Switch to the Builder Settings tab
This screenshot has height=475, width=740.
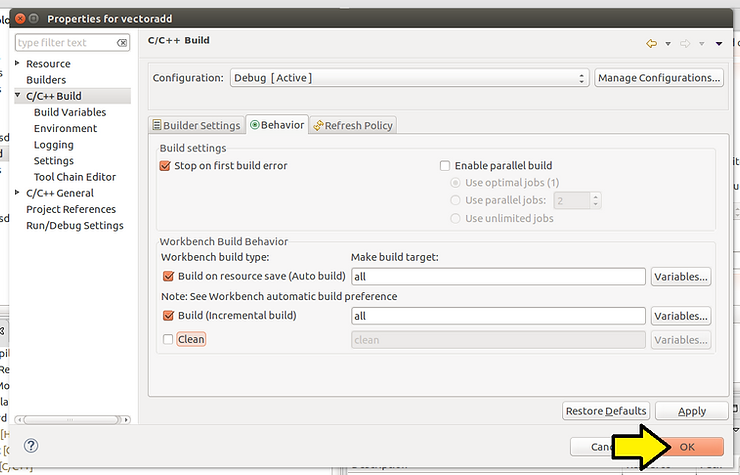(196, 125)
